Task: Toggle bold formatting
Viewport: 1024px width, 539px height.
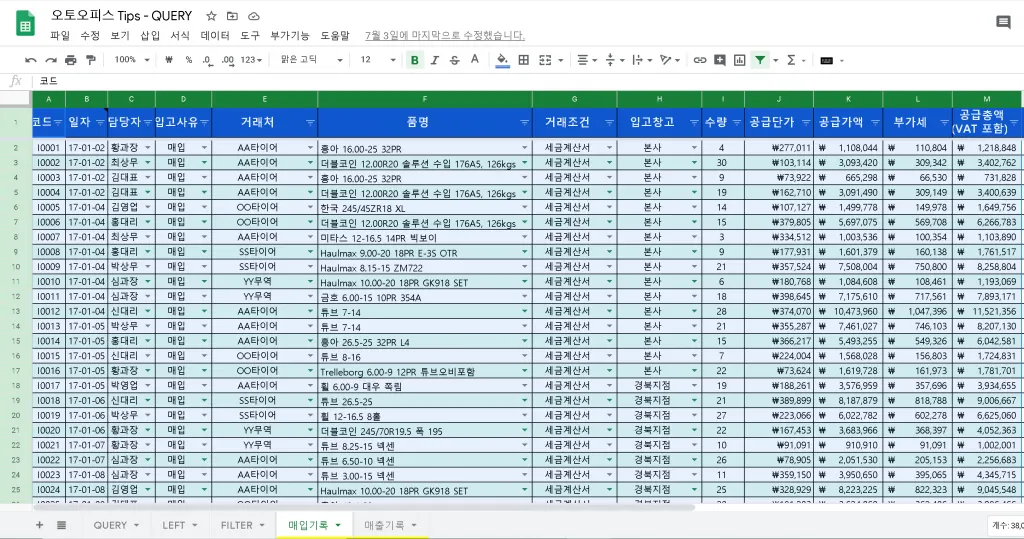Action: [x=414, y=60]
